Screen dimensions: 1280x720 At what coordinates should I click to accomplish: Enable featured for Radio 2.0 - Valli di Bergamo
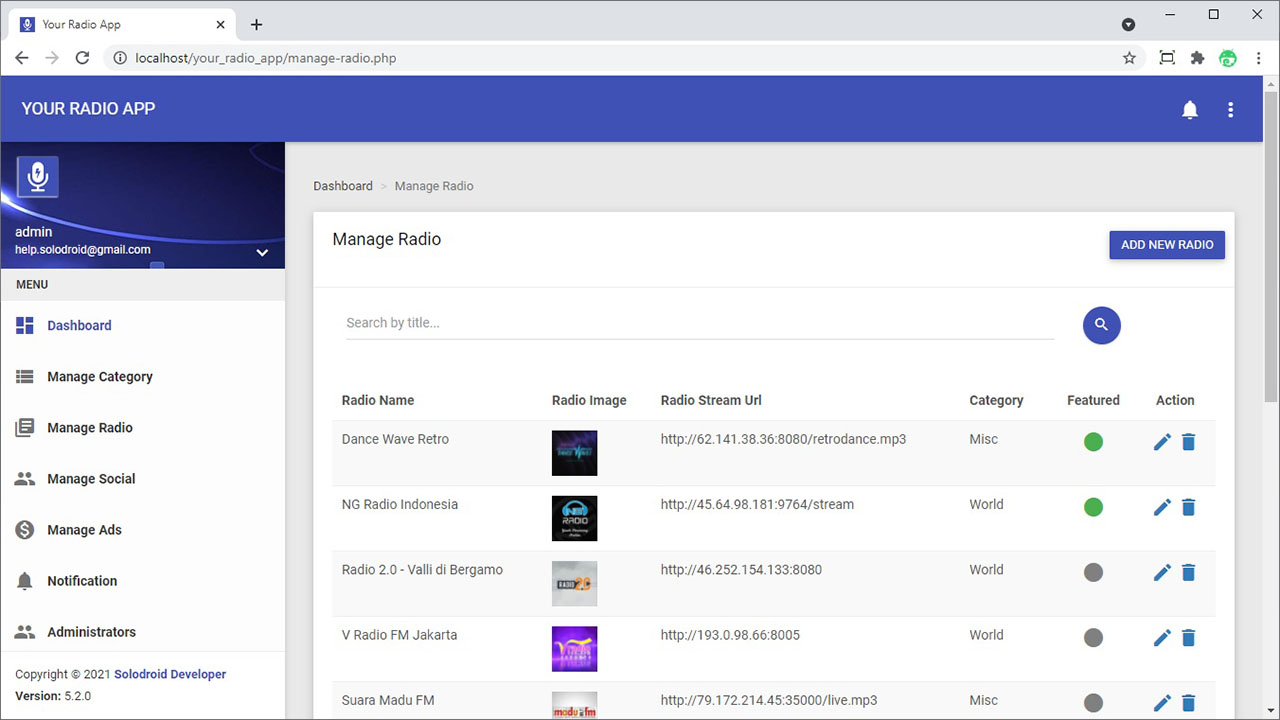coord(1093,572)
